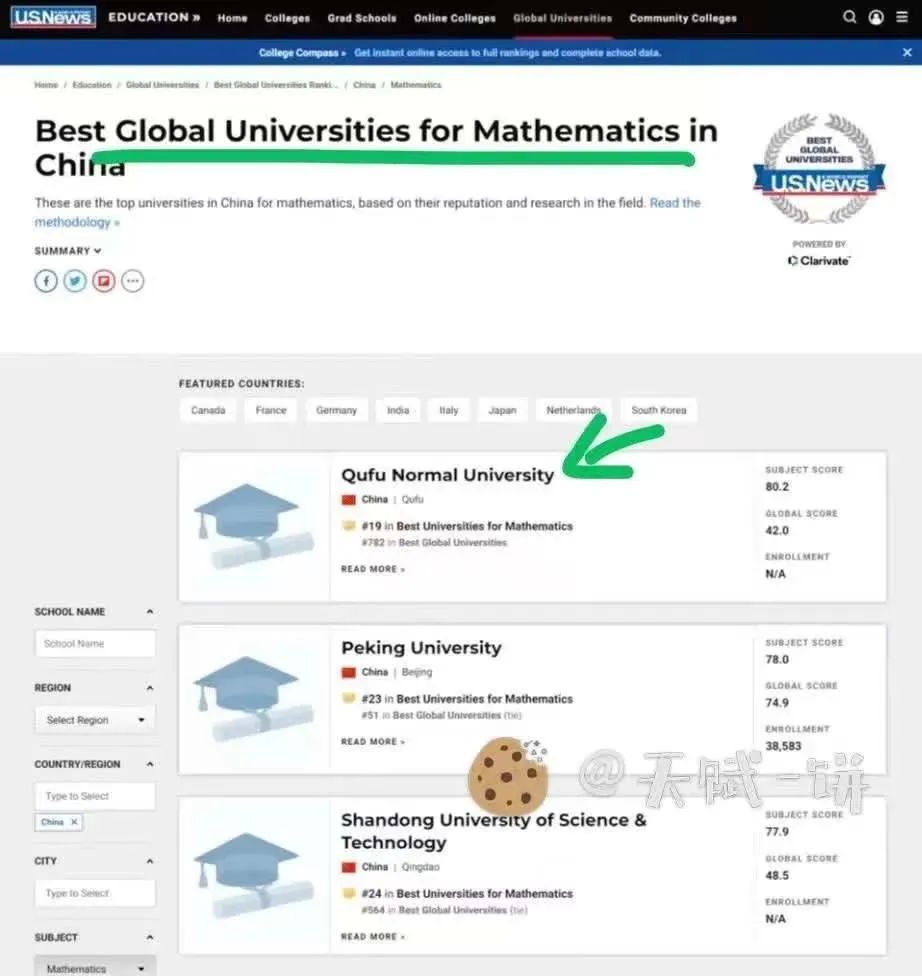922x976 pixels.
Task: Open the search magnifier icon
Action: [849, 17]
